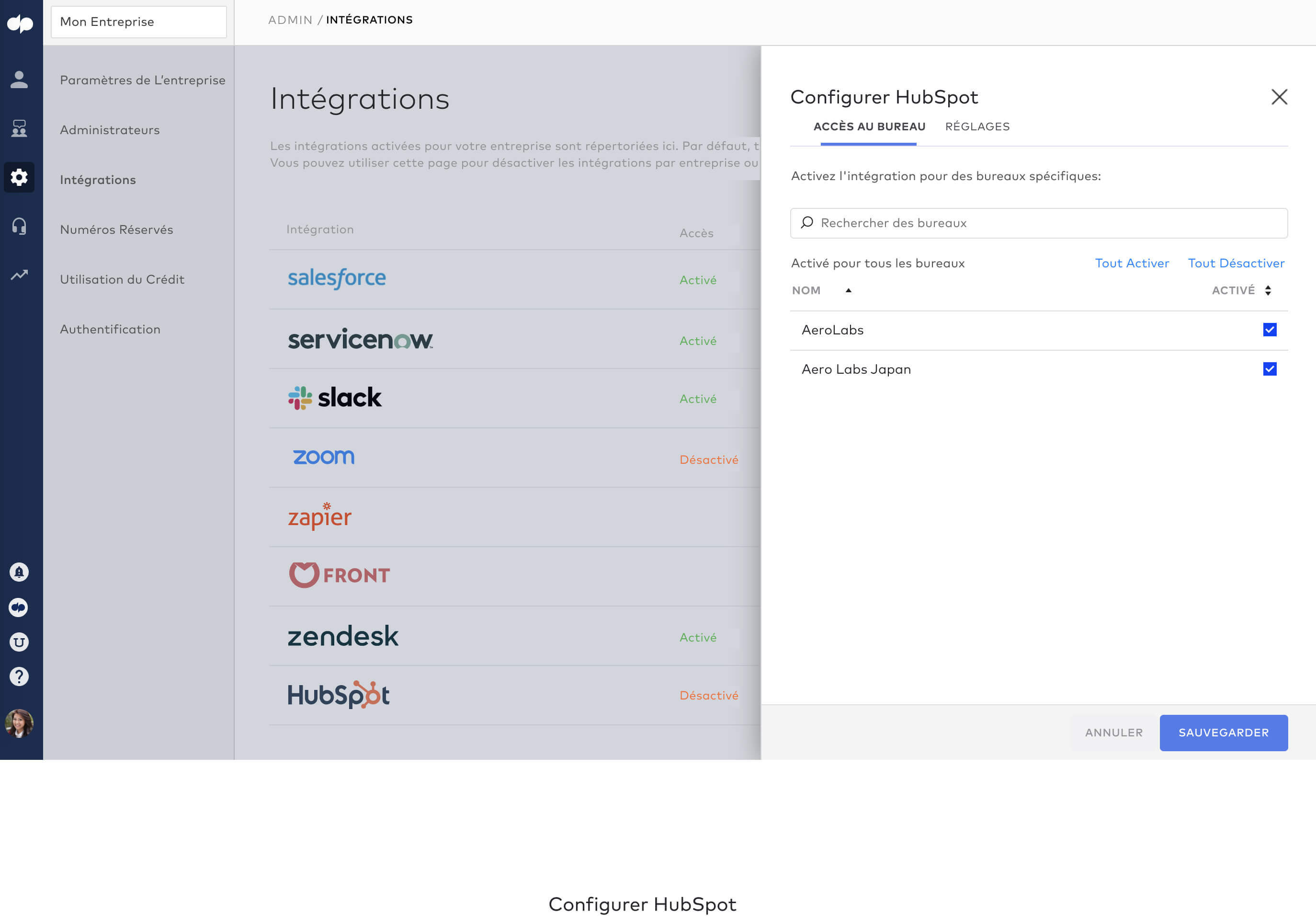Uncheck the AeroLabs checkbox
This screenshot has height=917, width=1316.
click(x=1270, y=330)
